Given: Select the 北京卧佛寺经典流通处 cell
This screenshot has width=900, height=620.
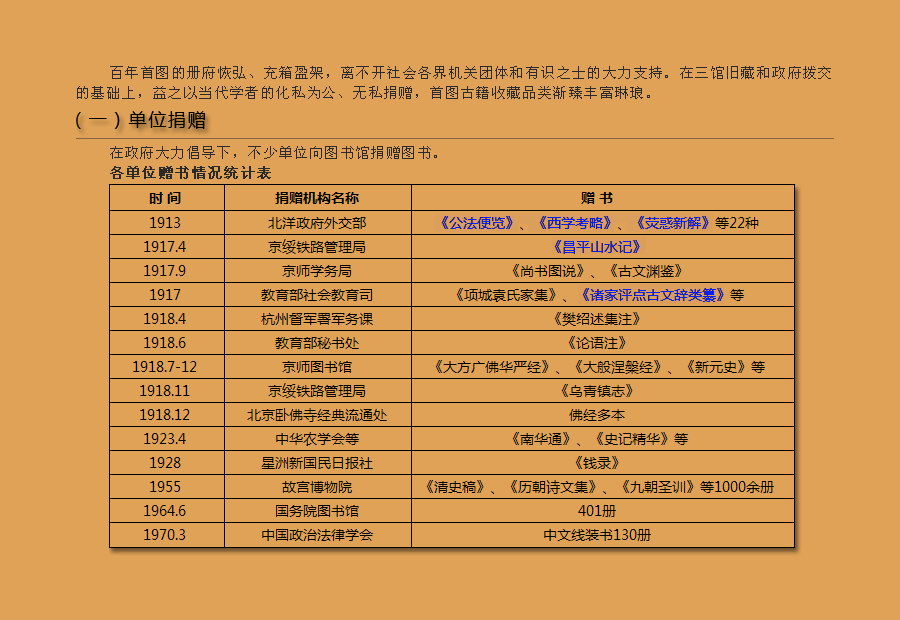Looking at the screenshot, I should click(x=317, y=415).
